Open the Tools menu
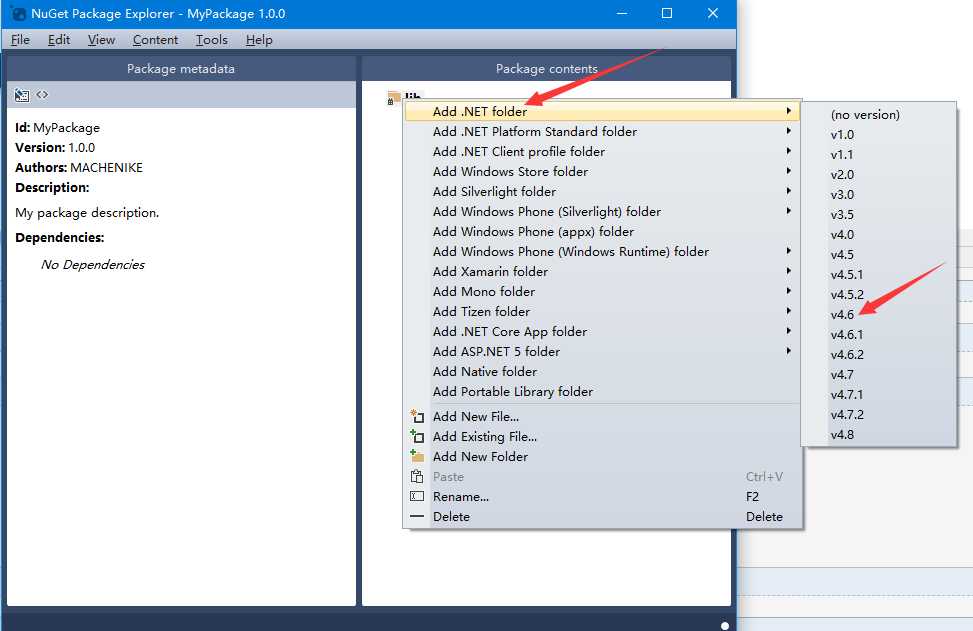Screen dimensions: 973x631 212,40
